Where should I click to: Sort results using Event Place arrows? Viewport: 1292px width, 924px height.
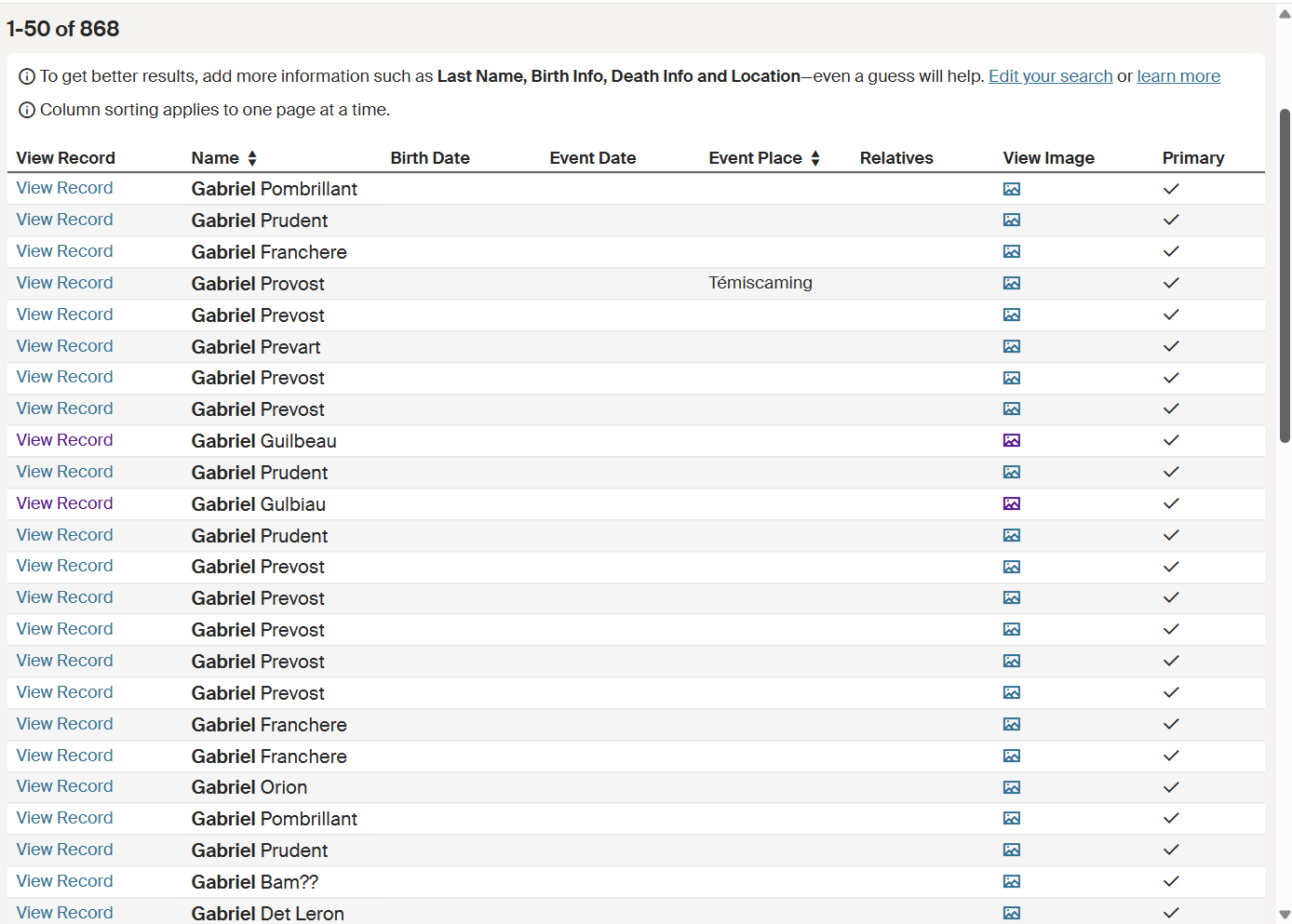815,157
